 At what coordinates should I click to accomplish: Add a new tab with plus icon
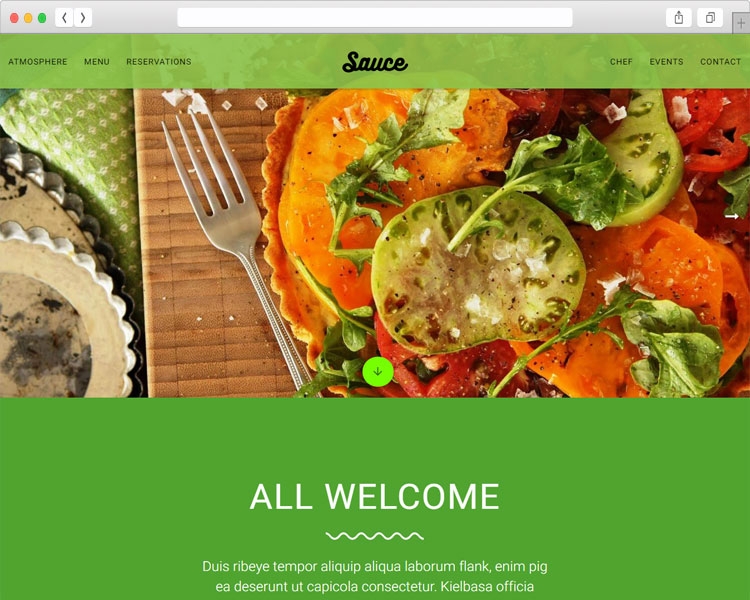pyautogui.click(x=741, y=23)
